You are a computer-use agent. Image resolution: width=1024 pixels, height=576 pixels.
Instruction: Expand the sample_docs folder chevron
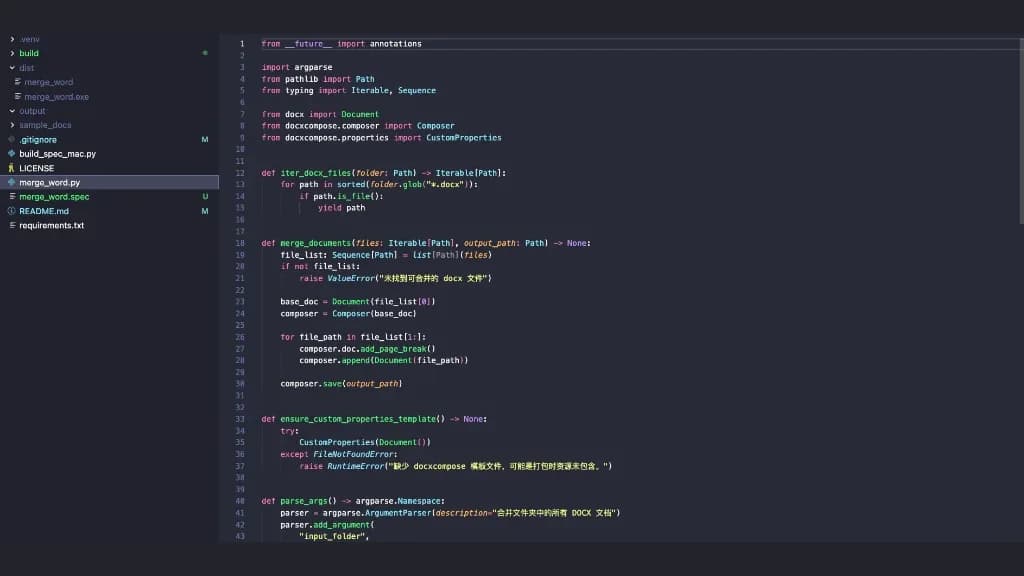pos(12,125)
